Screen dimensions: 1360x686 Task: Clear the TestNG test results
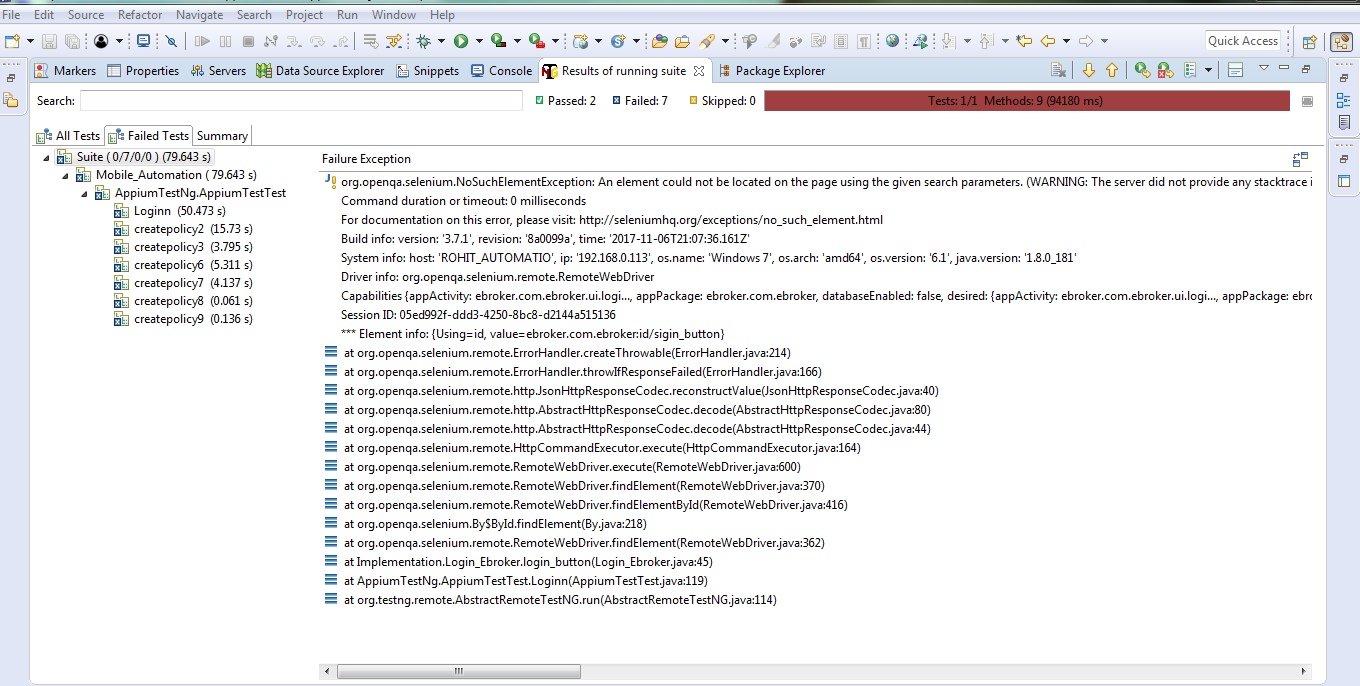1059,69
